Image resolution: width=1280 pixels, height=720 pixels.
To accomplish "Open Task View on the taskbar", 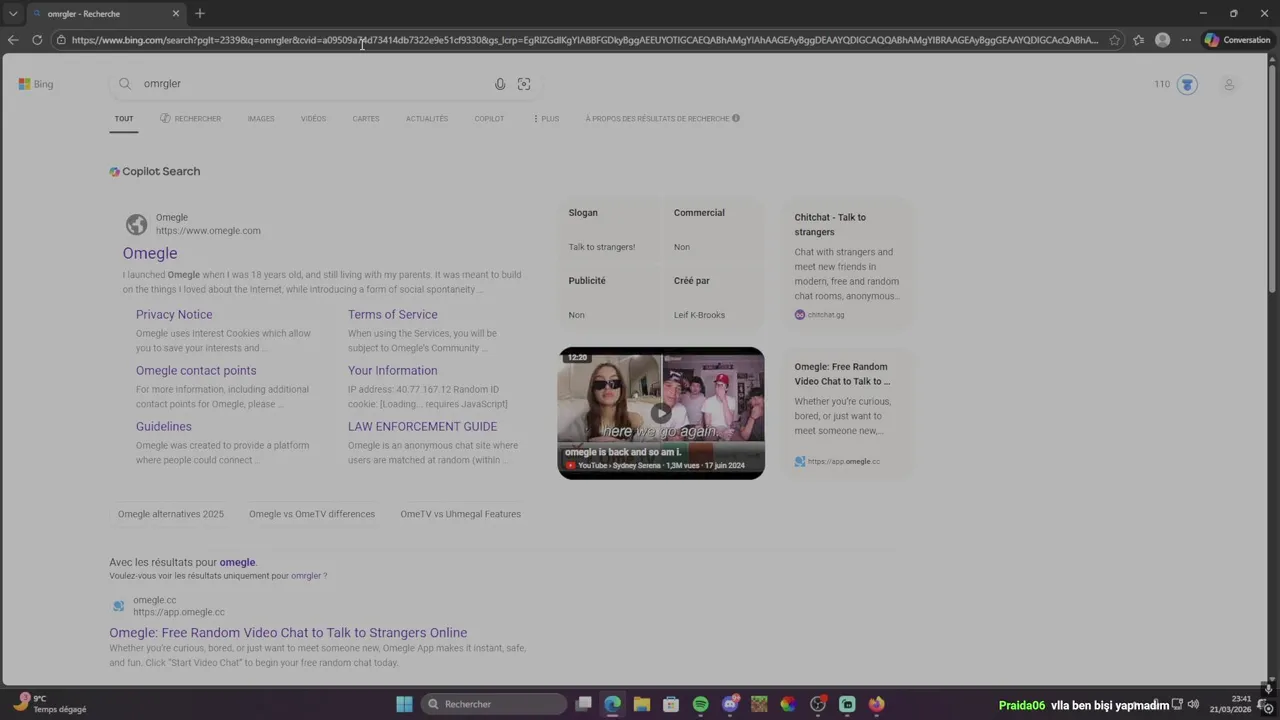I will [583, 704].
